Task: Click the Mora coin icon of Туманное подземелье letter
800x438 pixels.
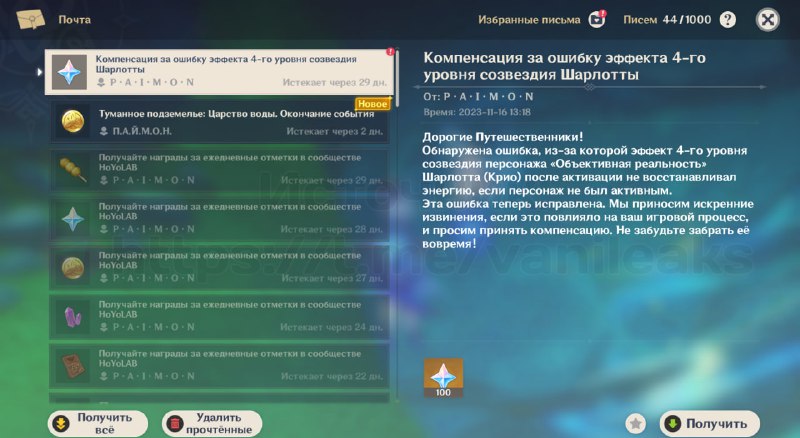Action: [72, 121]
